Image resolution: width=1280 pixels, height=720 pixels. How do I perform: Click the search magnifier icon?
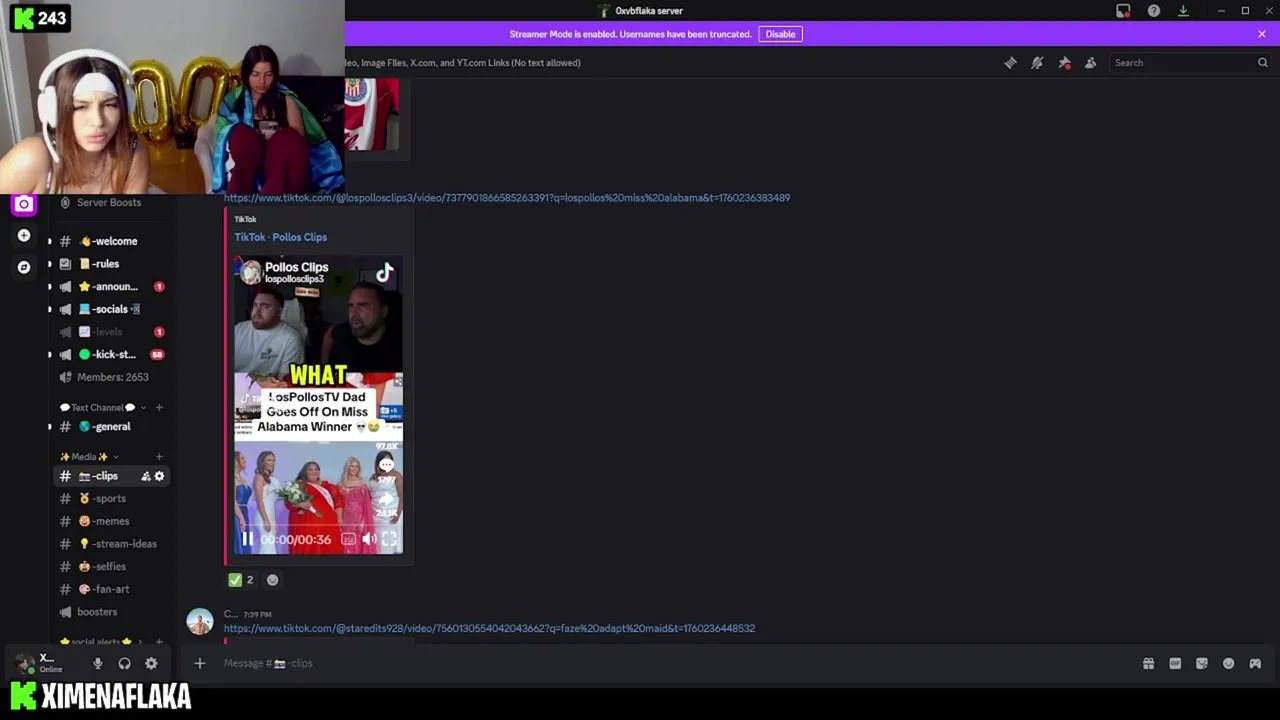pos(1262,63)
